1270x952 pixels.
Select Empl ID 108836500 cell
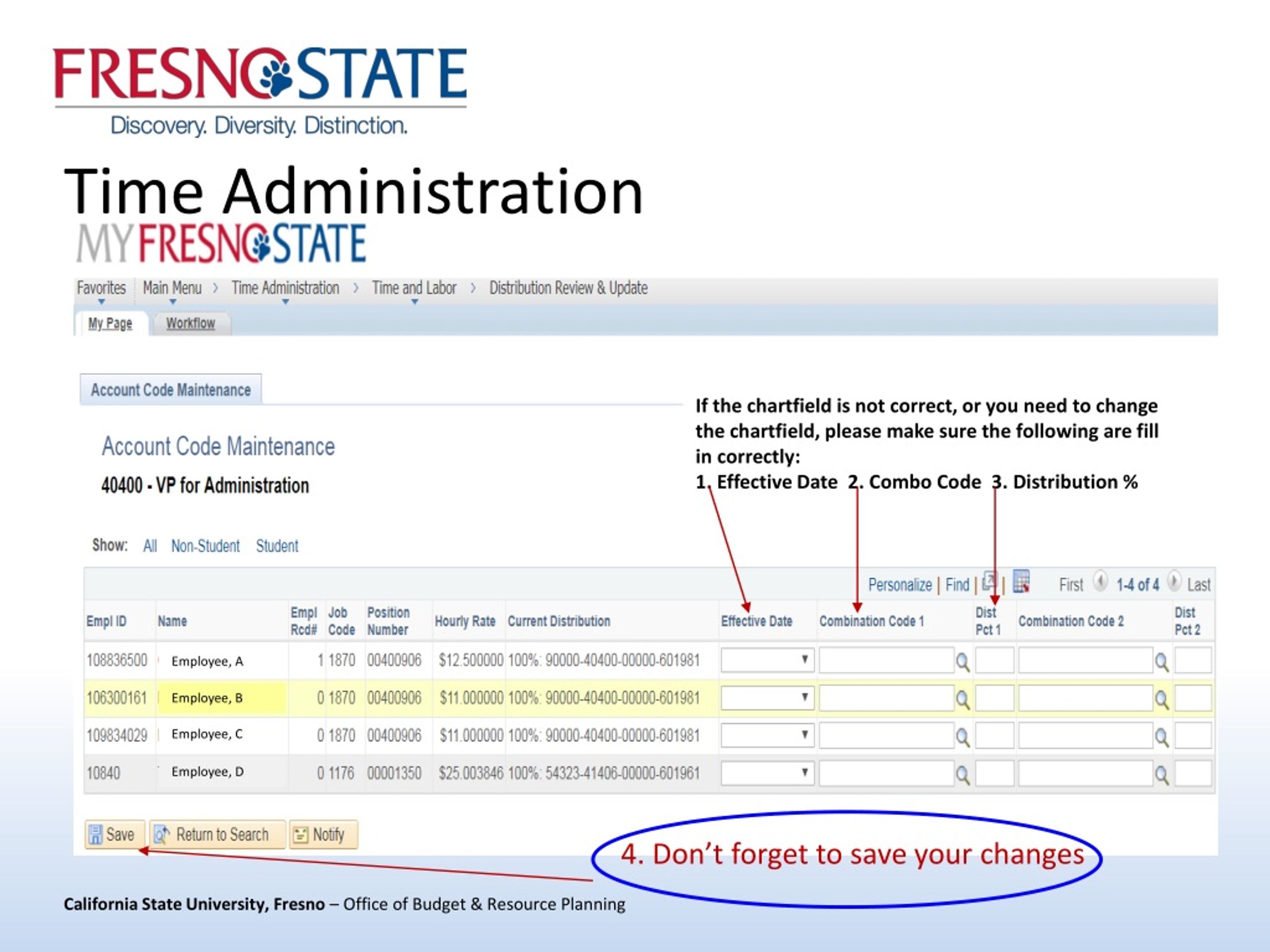[x=117, y=660]
